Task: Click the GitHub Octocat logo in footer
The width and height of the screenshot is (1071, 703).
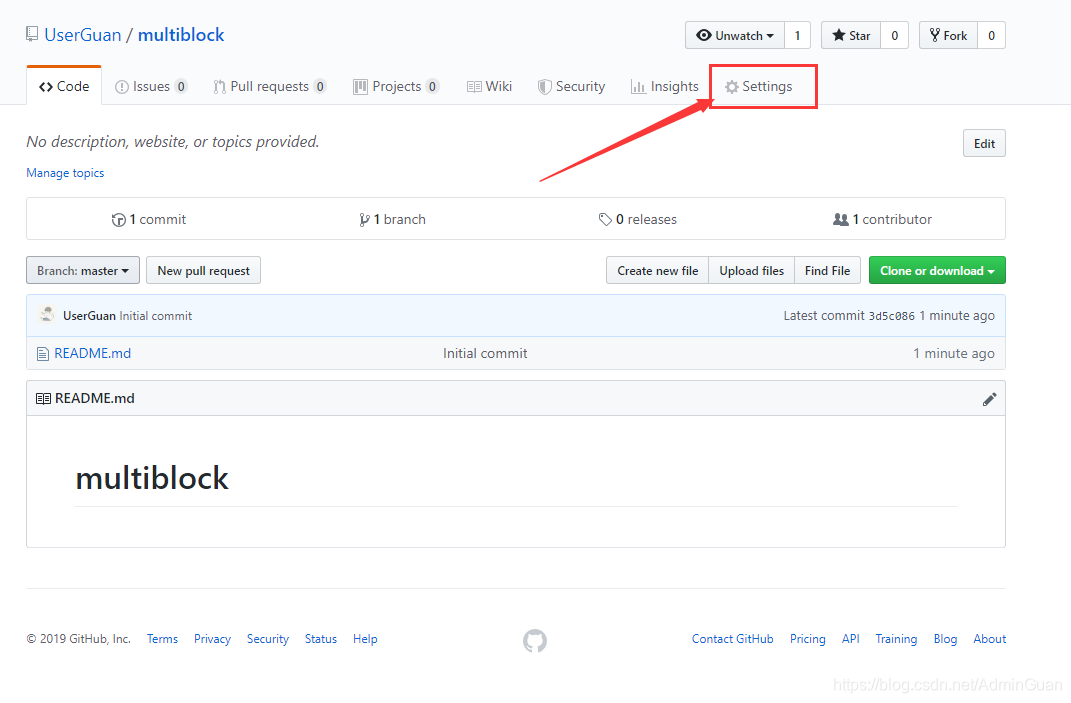Action: coord(535,640)
